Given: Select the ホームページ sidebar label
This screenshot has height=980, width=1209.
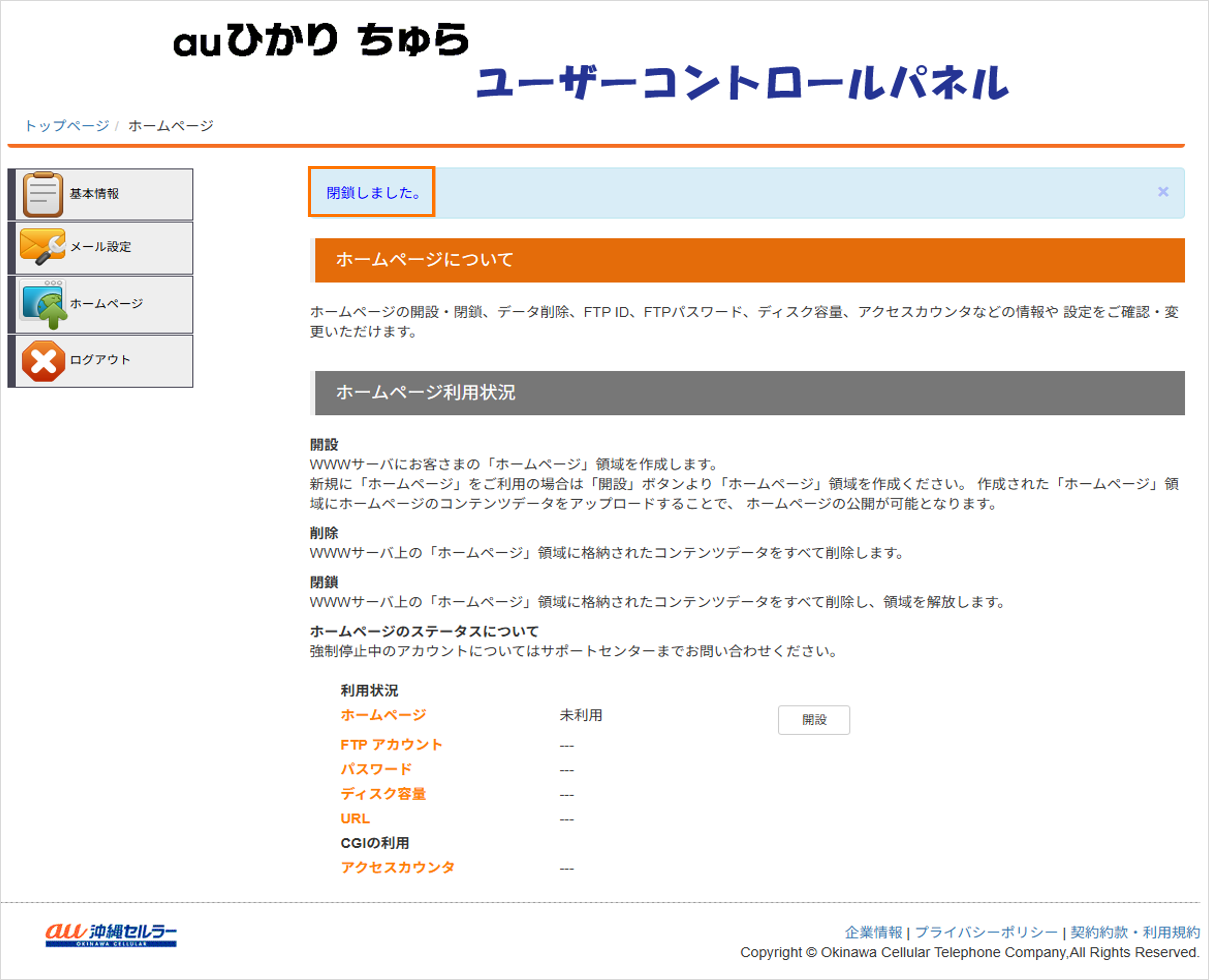Looking at the screenshot, I should [106, 304].
